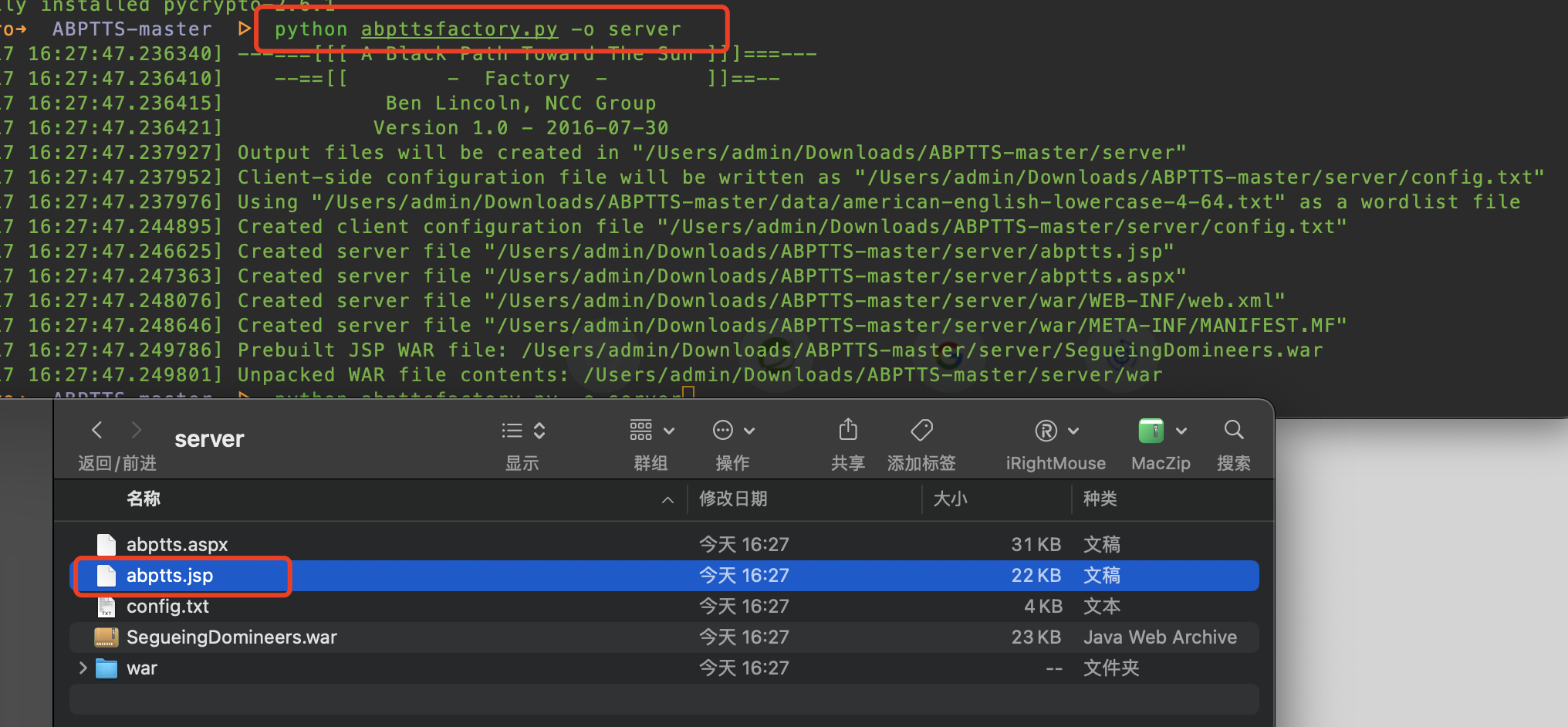
Task: Select the config.txt file name
Action: point(167,607)
